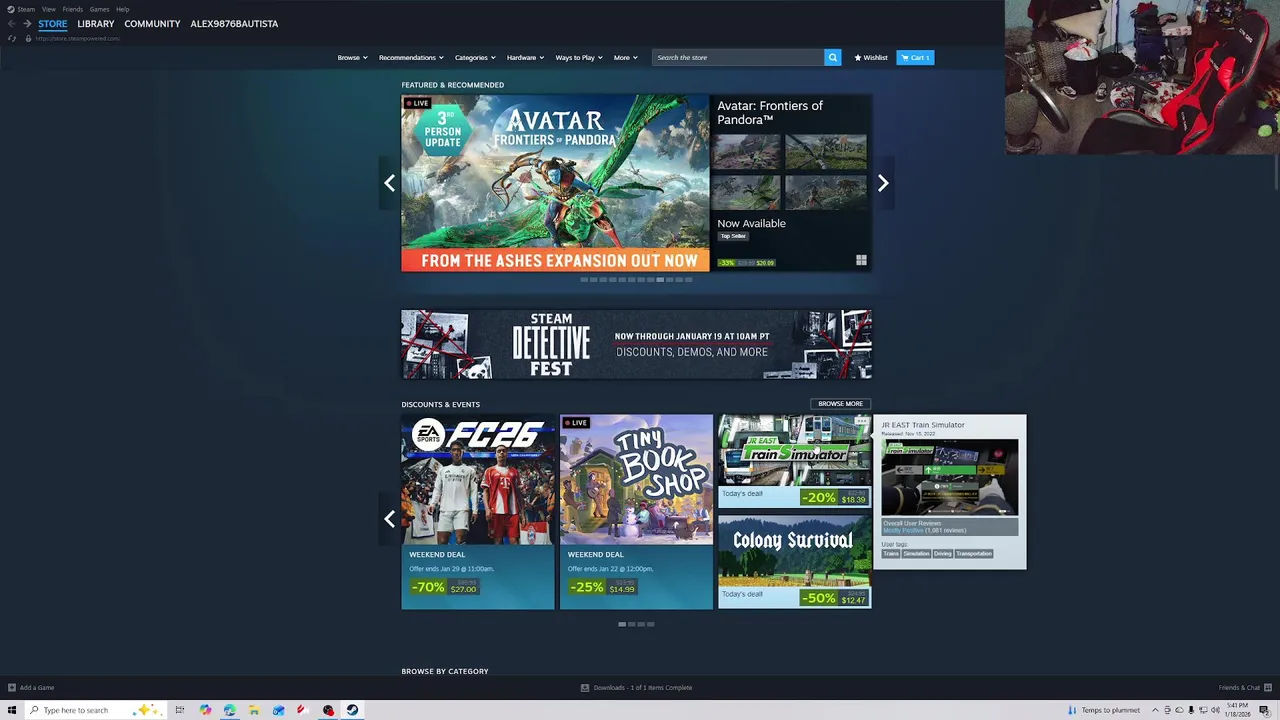The width and height of the screenshot is (1280, 720).
Task: Click the Add a Game plus icon
Action: click(12, 687)
